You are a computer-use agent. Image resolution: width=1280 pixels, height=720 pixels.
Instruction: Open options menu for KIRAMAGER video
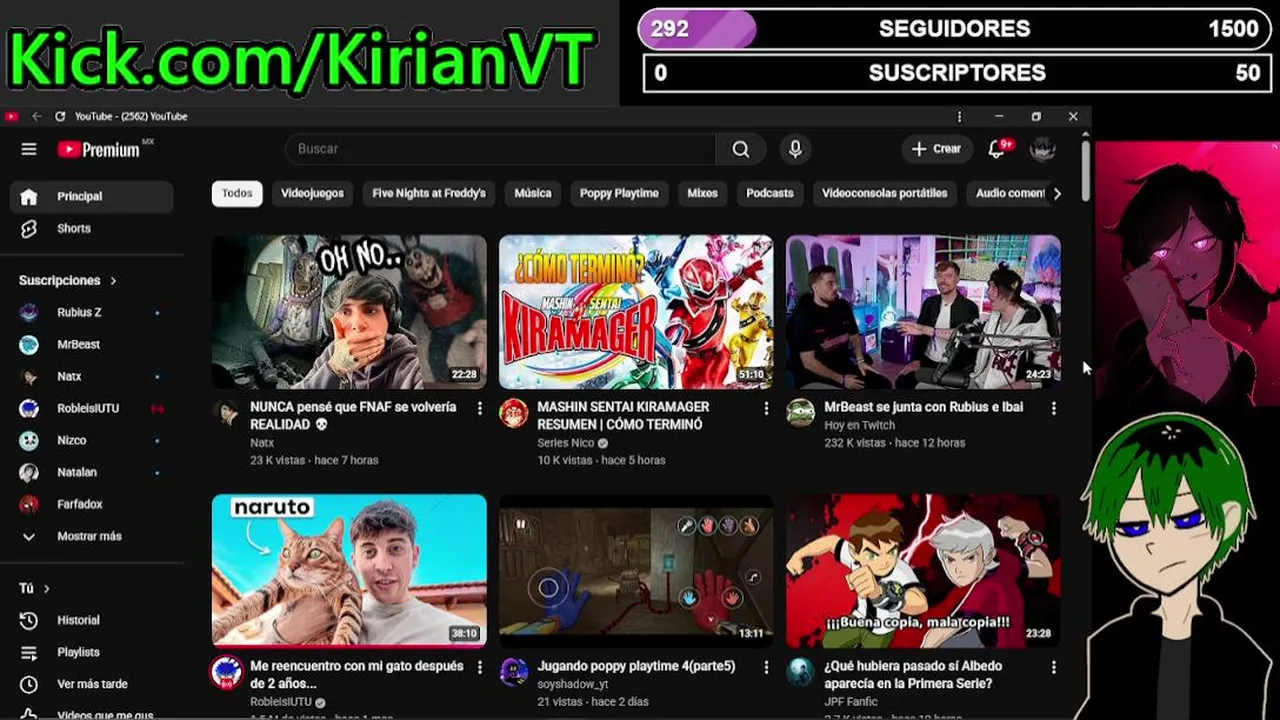[766, 408]
